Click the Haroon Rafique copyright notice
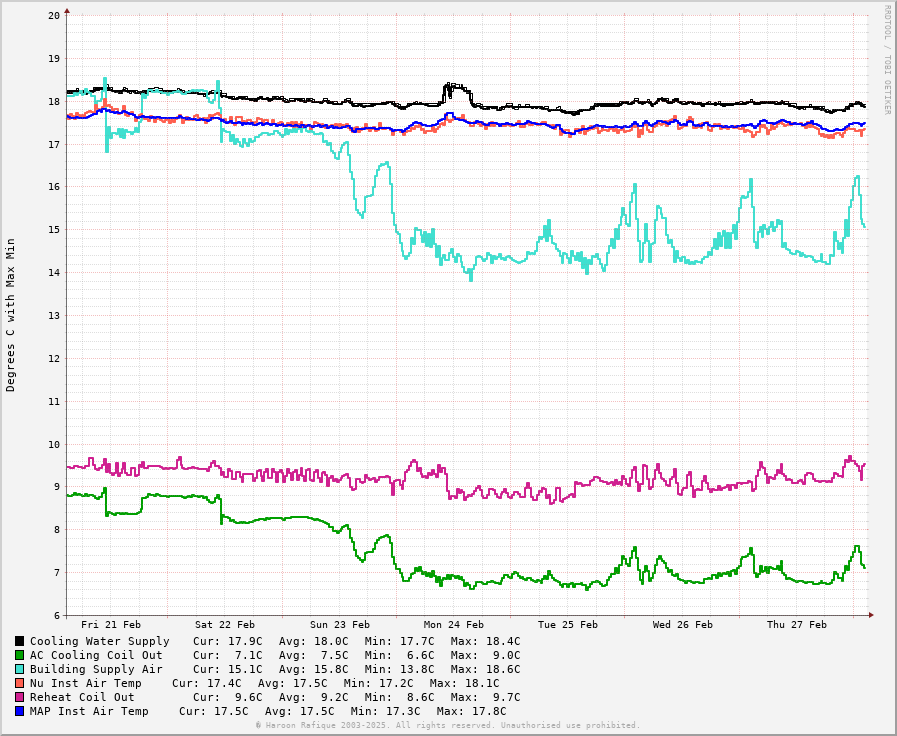This screenshot has width=897, height=736. 447,725
